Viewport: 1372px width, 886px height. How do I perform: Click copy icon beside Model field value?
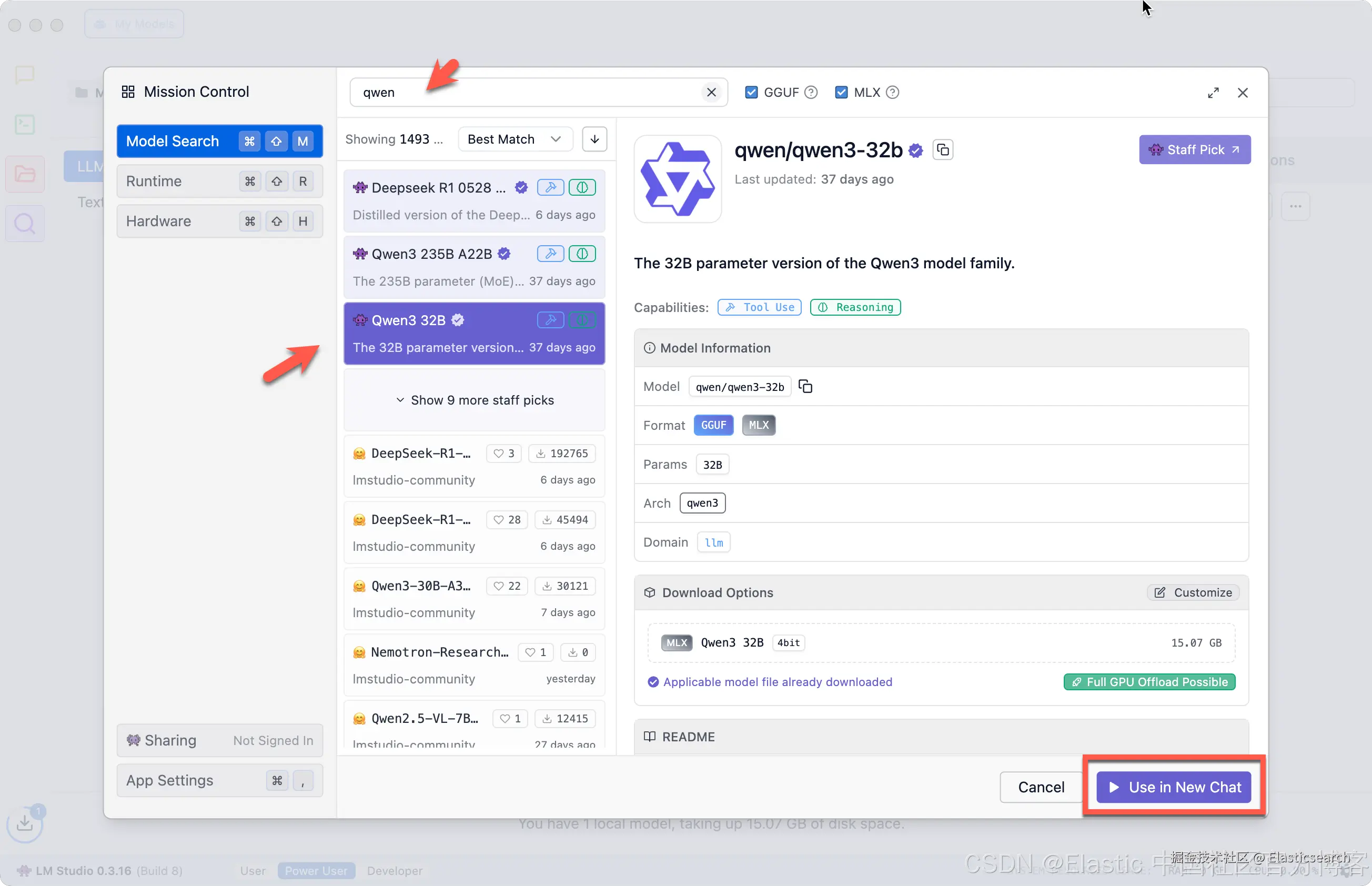[x=805, y=387]
